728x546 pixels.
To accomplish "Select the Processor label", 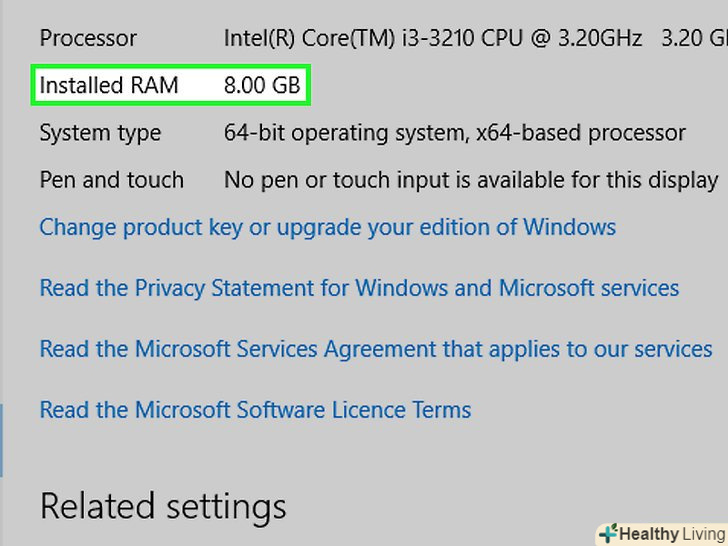I will 88,39.
